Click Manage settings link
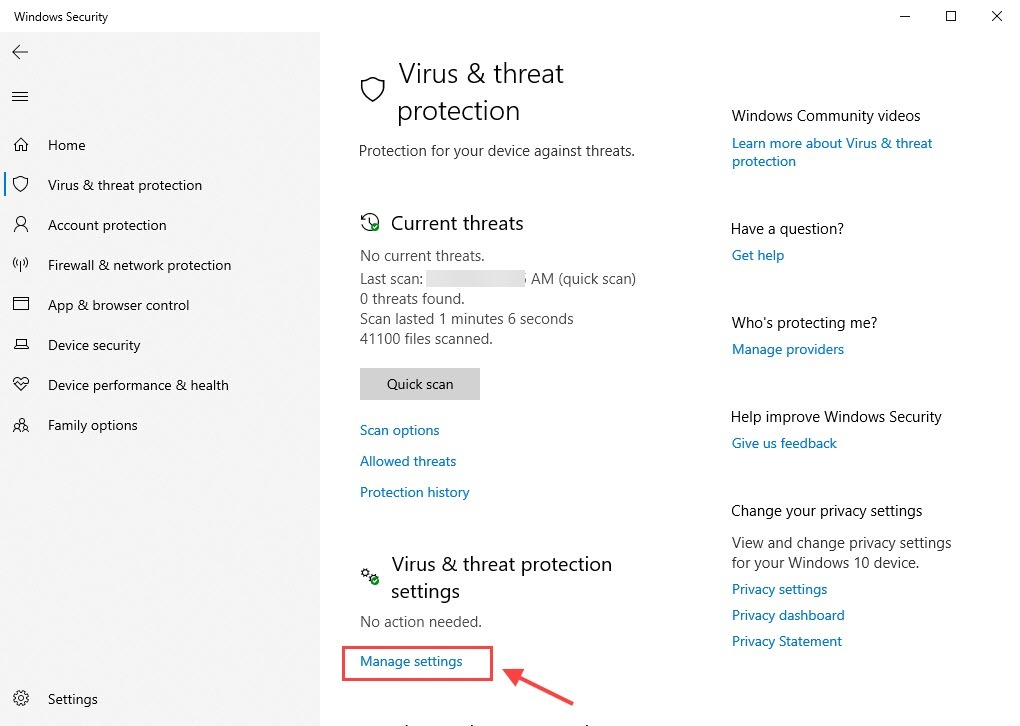The width and height of the screenshot is (1020, 726). tap(411, 662)
